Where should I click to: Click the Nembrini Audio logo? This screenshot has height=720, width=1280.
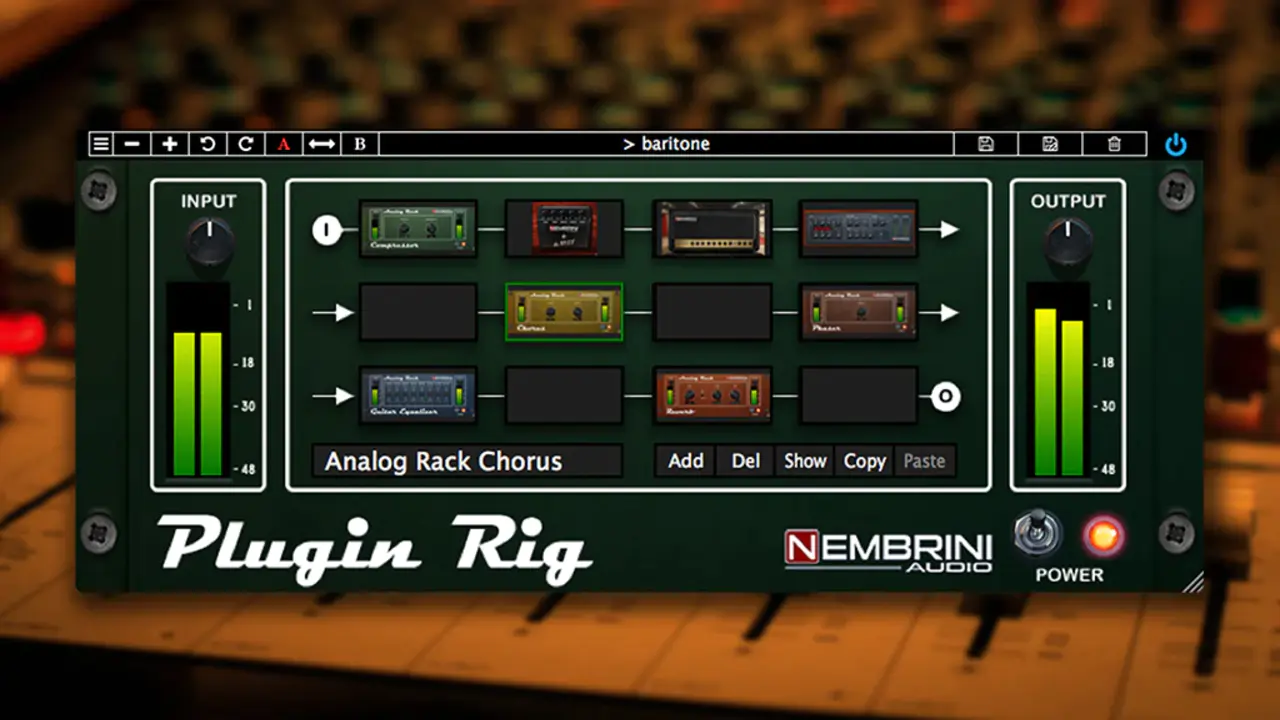[x=888, y=550]
